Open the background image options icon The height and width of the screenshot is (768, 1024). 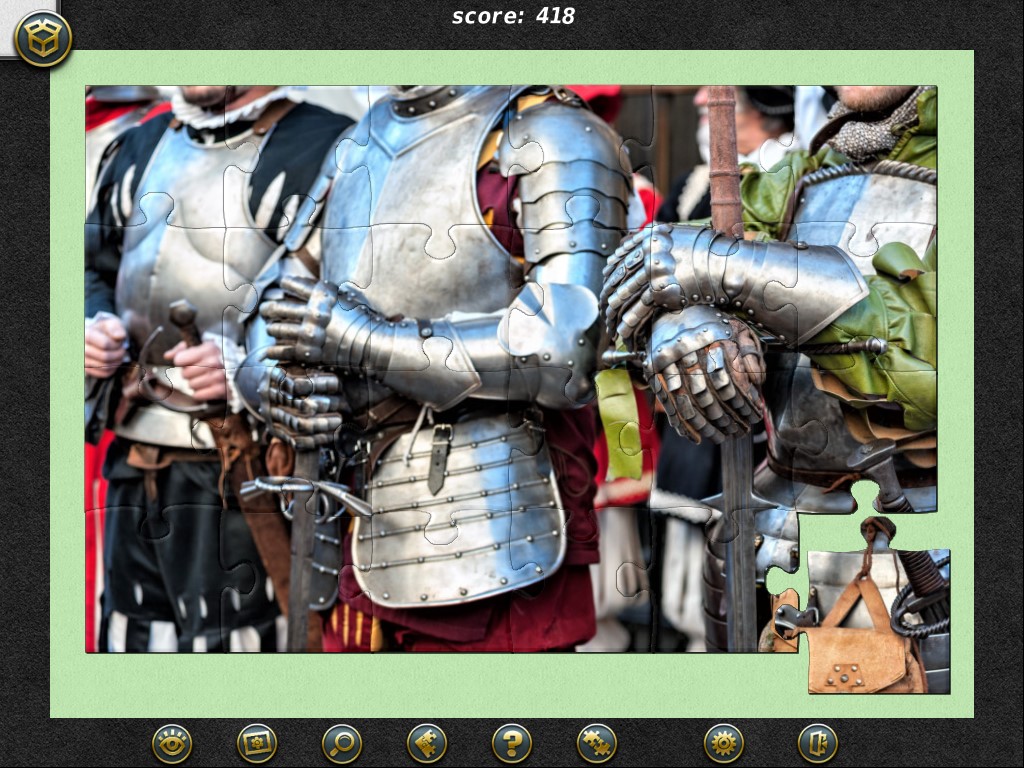(255, 743)
